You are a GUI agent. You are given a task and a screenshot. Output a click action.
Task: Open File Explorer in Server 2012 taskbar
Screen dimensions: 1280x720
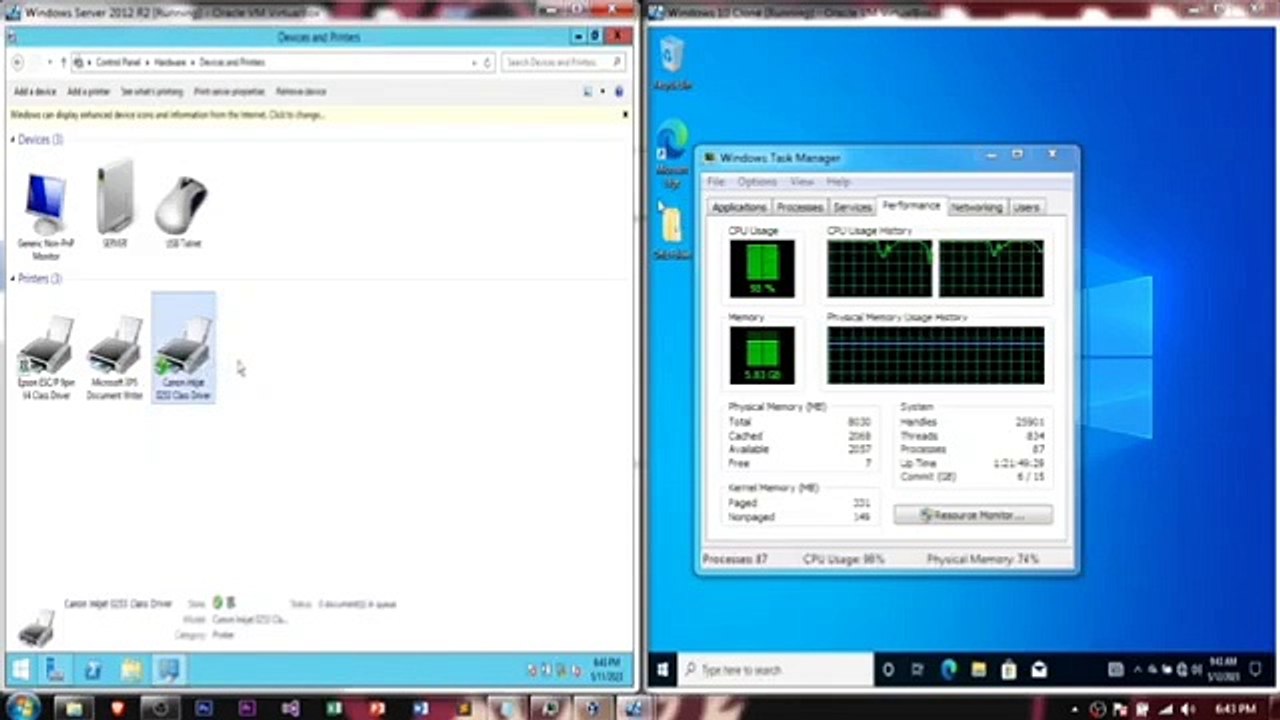[130, 669]
